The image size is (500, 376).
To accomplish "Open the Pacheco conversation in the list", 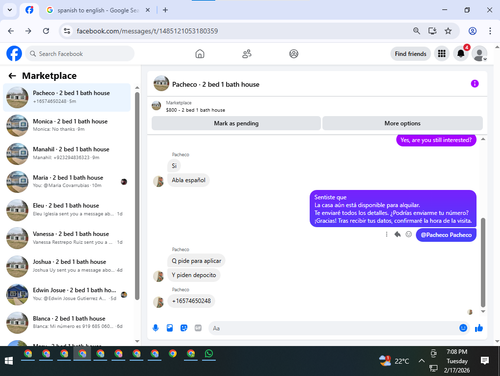I will coord(67,97).
